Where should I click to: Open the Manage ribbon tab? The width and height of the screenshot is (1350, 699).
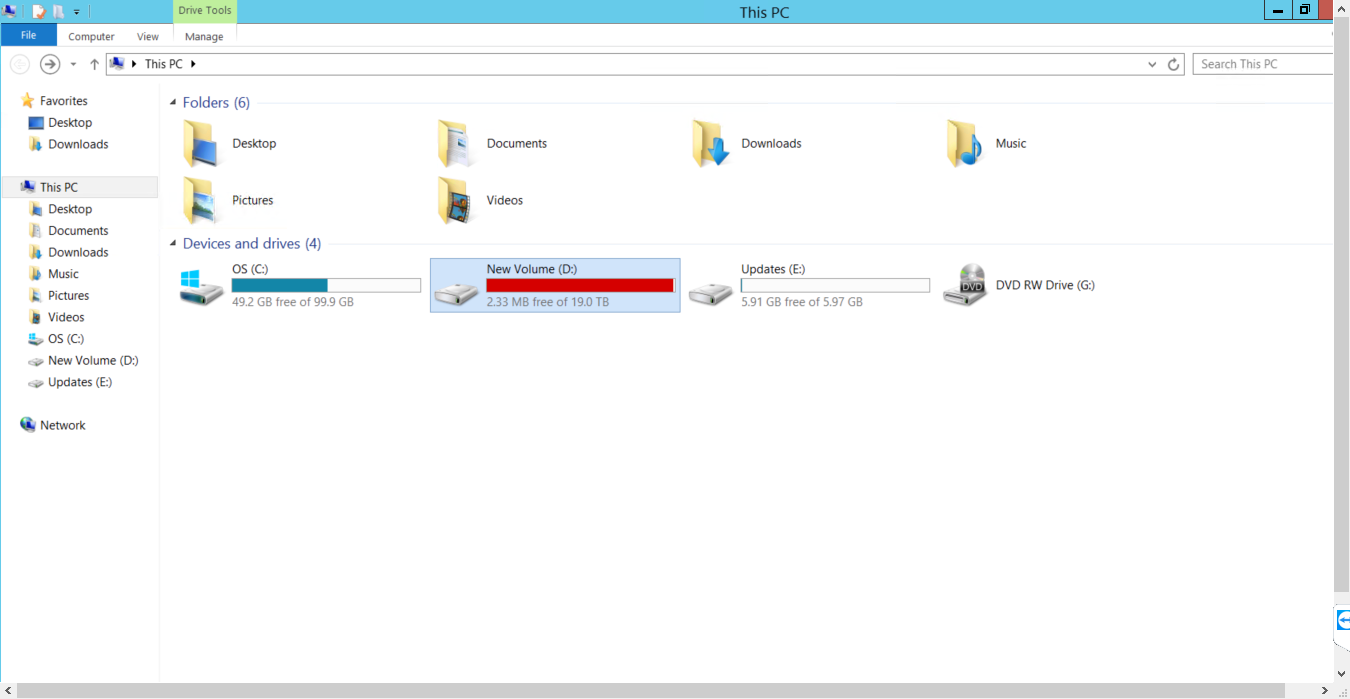coord(204,36)
